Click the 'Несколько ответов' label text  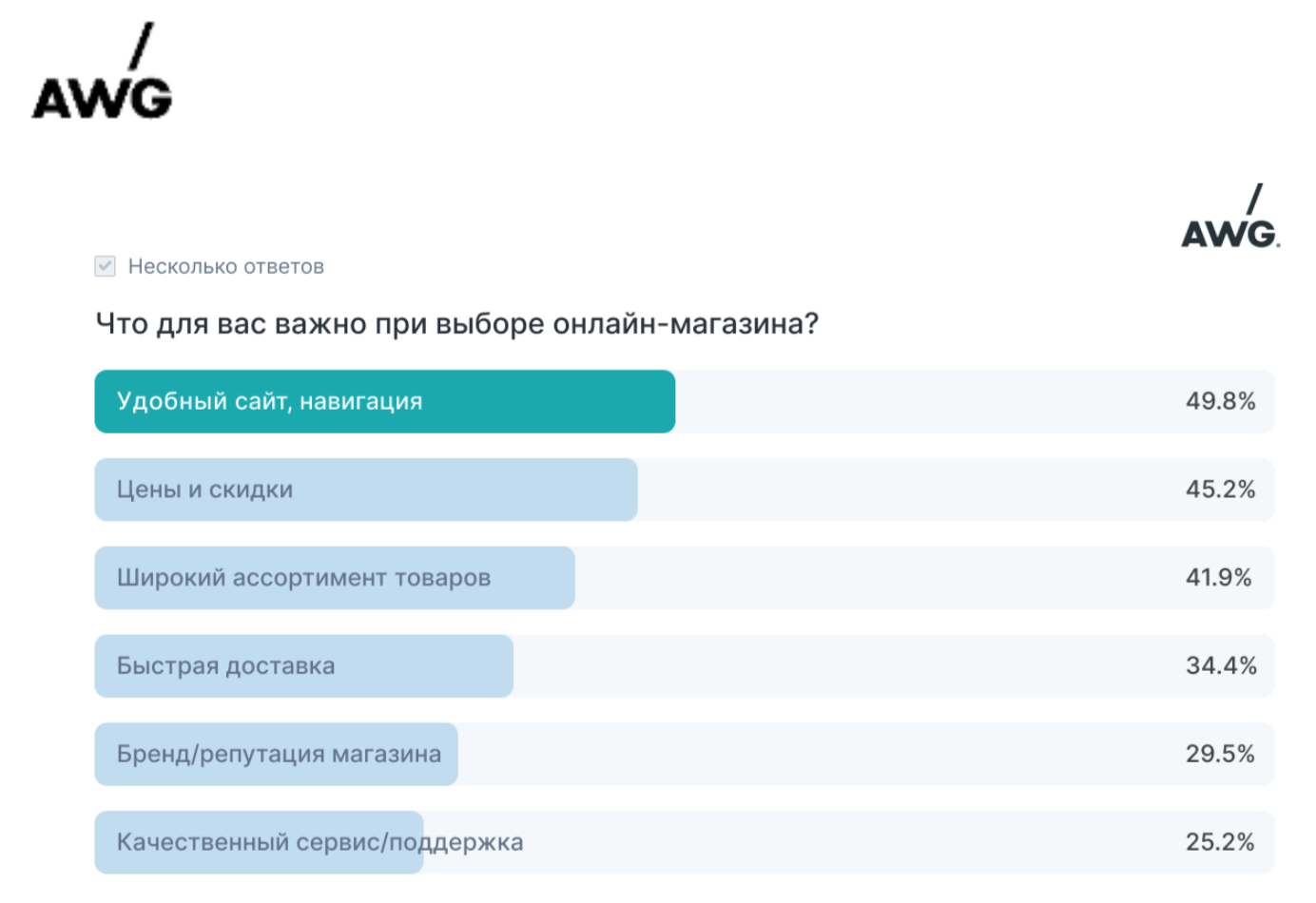tap(226, 267)
